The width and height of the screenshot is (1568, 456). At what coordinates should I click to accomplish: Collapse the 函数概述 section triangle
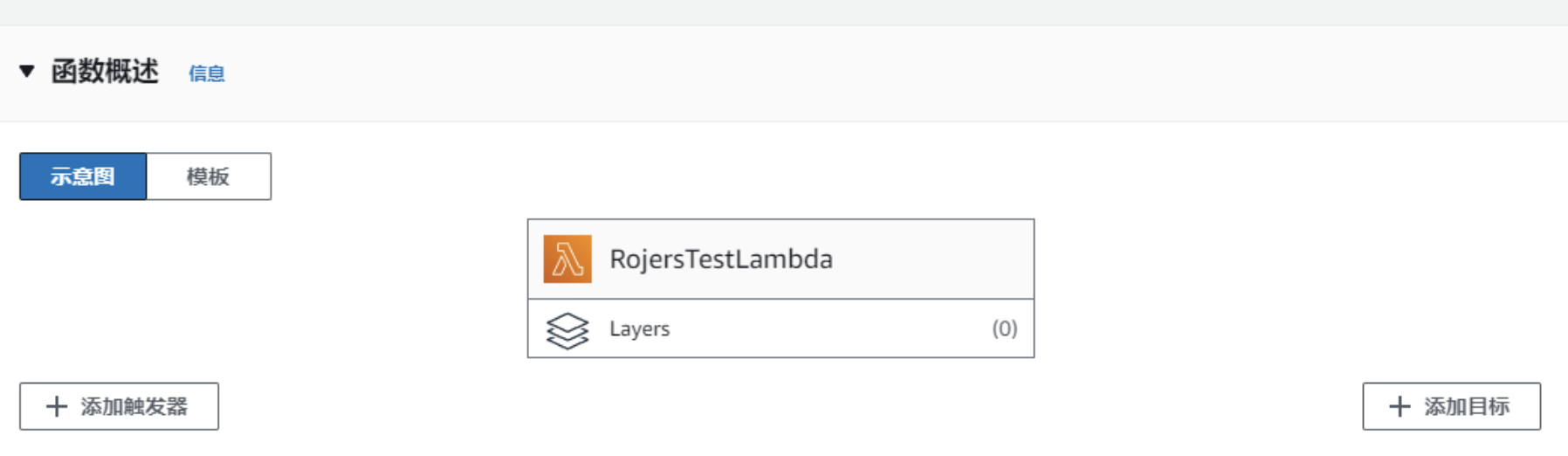click(x=27, y=72)
